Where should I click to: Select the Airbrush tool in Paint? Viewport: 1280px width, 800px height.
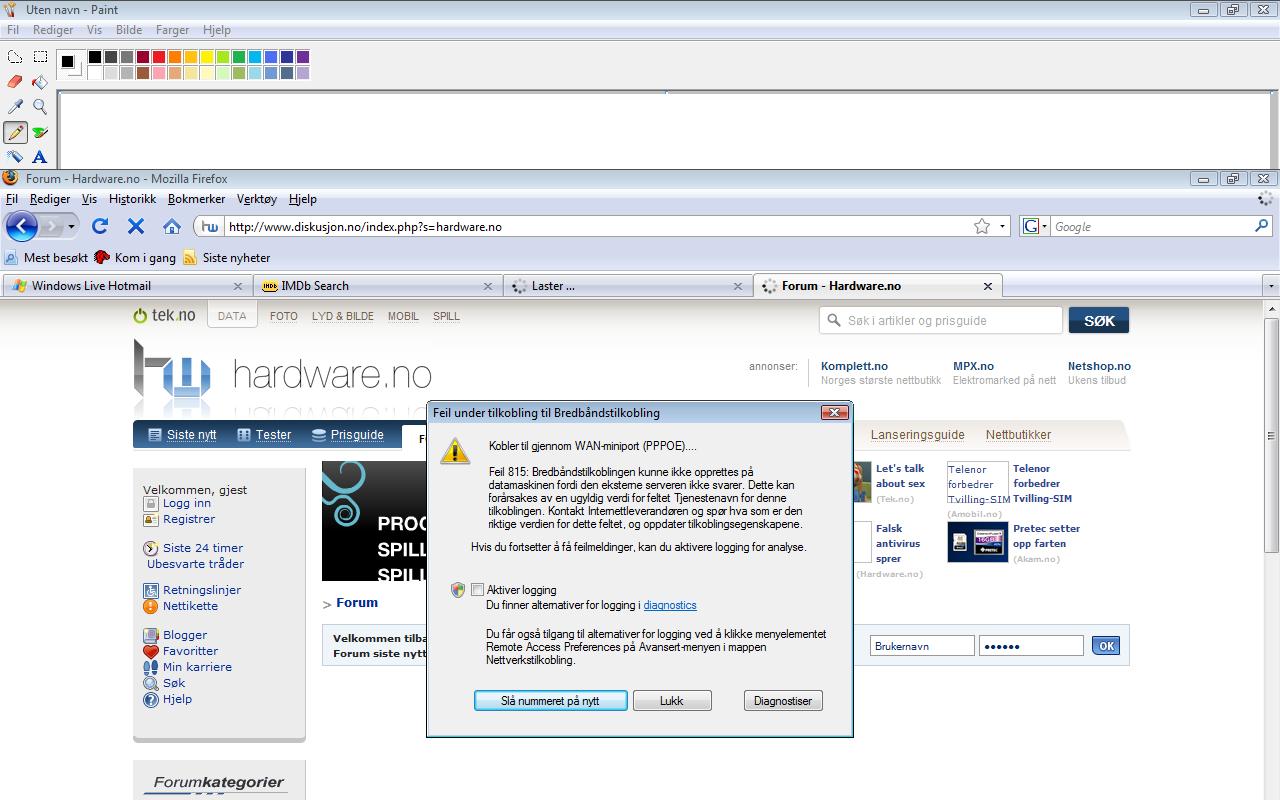point(15,156)
